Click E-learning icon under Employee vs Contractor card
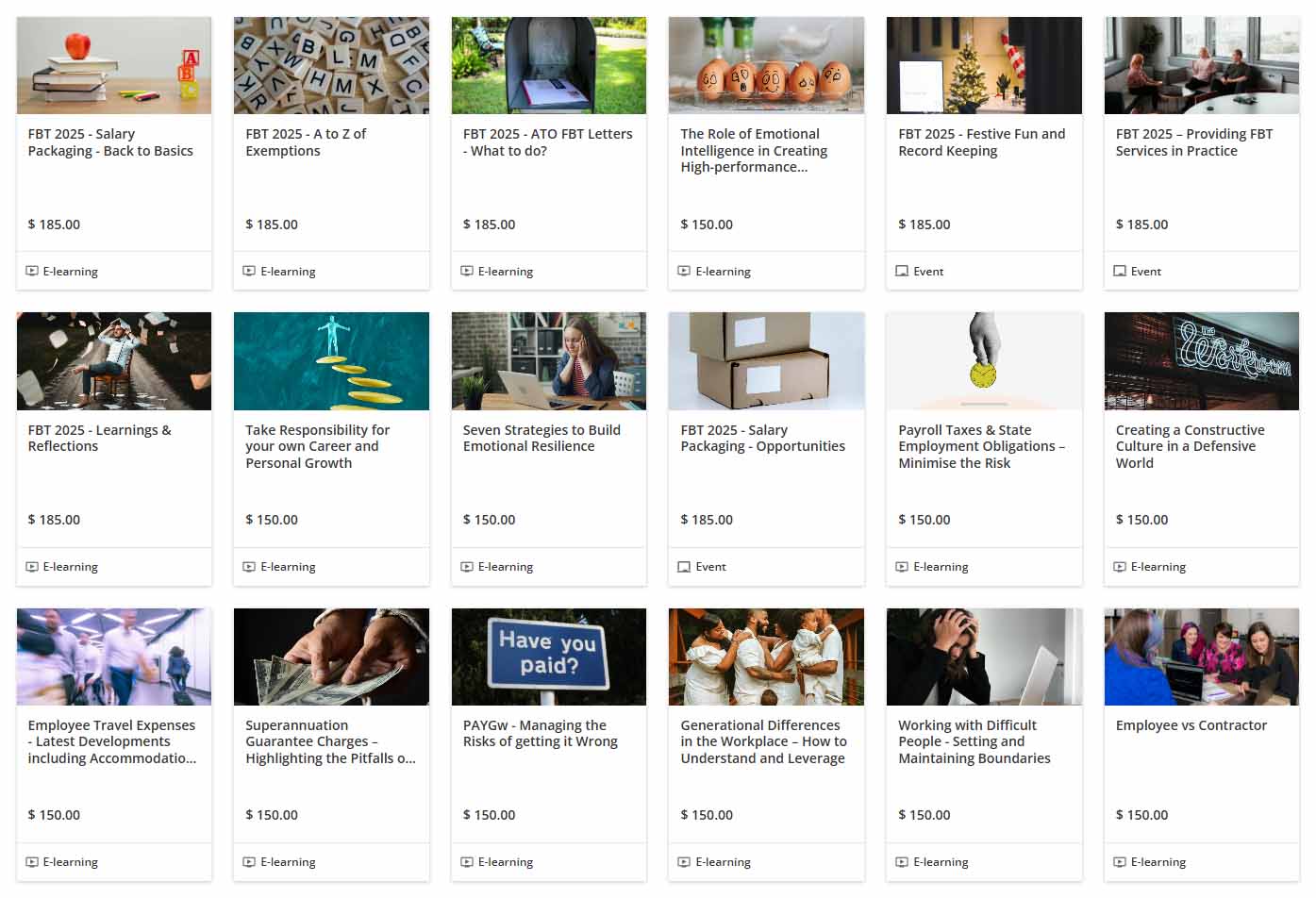The width and height of the screenshot is (1316, 898). point(1120,862)
